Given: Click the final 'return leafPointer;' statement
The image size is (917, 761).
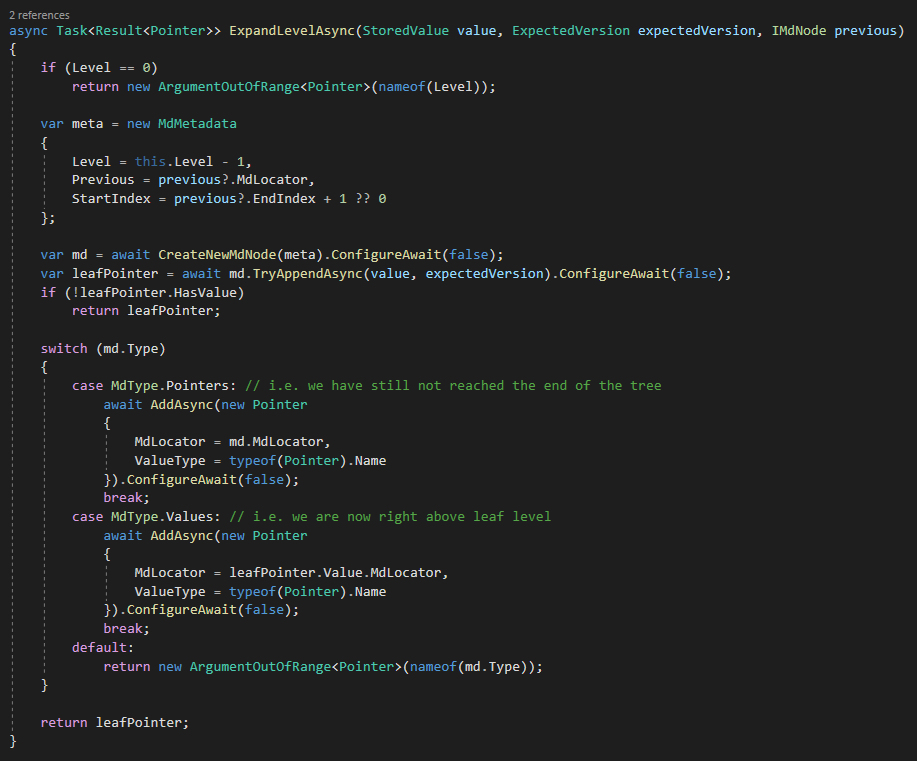Looking at the screenshot, I should coord(115,722).
